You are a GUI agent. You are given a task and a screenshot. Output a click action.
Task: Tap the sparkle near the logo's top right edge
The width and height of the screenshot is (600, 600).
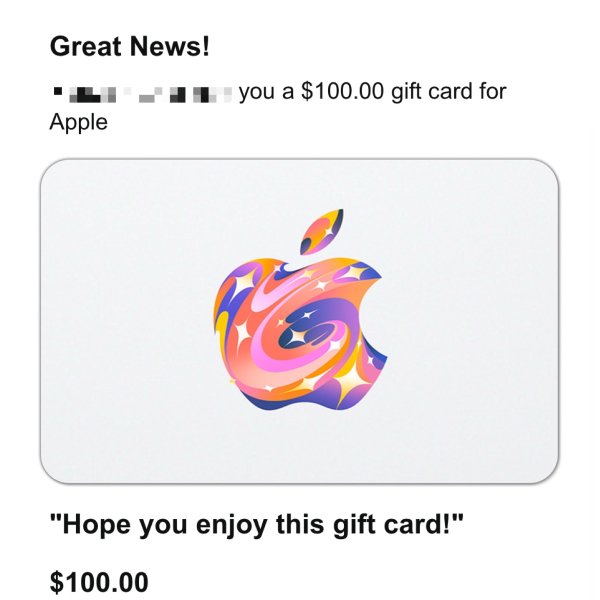click(x=356, y=272)
